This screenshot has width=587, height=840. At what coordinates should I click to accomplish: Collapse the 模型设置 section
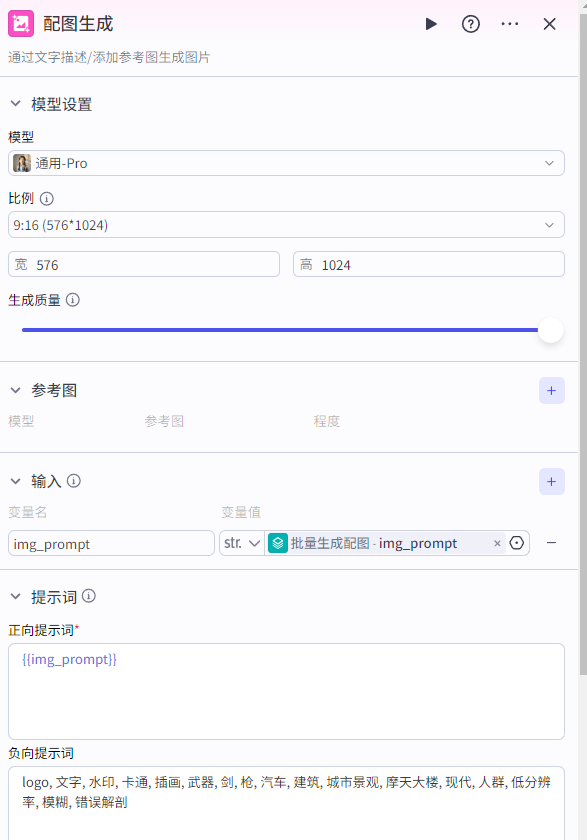16,103
